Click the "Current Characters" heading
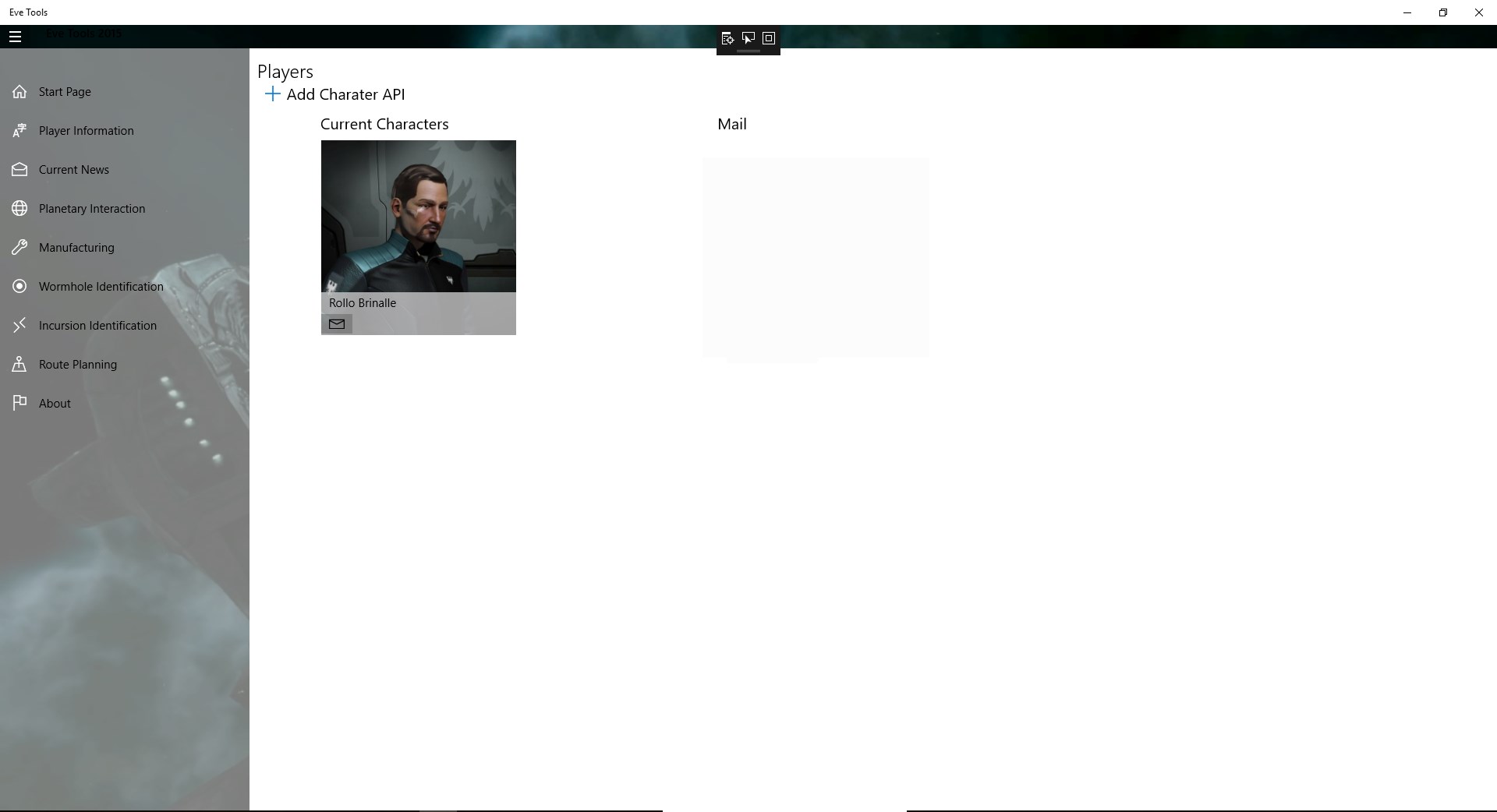Screen dimensions: 1497x812 [384, 125]
